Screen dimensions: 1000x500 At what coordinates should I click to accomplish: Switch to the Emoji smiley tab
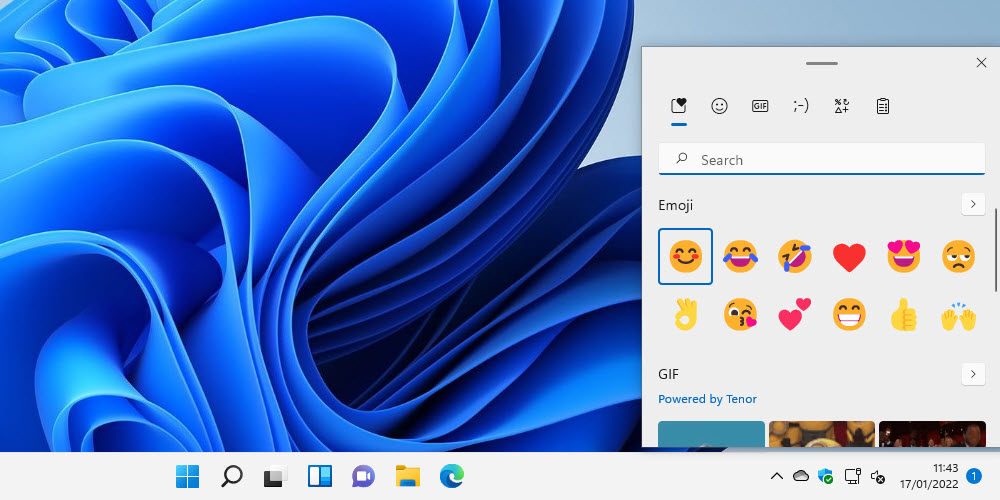[x=719, y=106]
